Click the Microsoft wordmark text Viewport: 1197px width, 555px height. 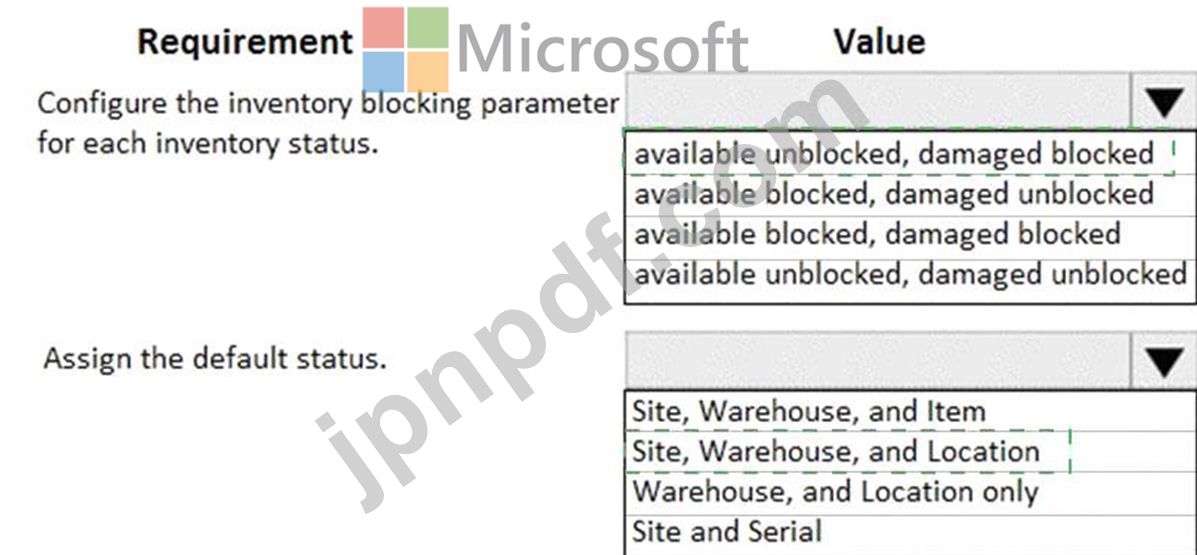pyautogui.click(x=602, y=49)
